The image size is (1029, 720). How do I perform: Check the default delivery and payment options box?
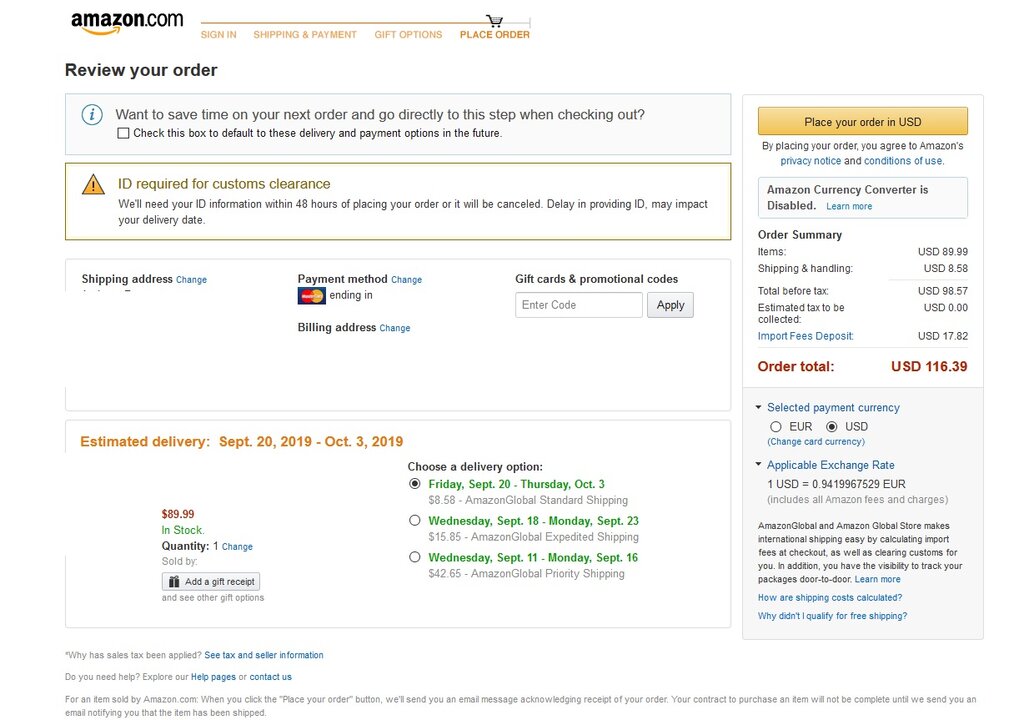click(123, 133)
